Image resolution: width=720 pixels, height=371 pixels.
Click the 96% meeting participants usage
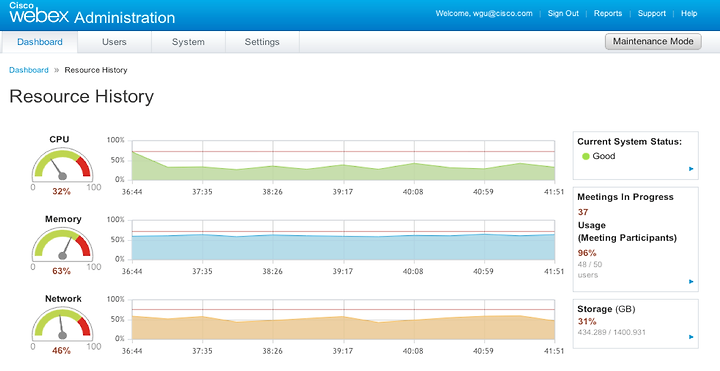(587, 253)
